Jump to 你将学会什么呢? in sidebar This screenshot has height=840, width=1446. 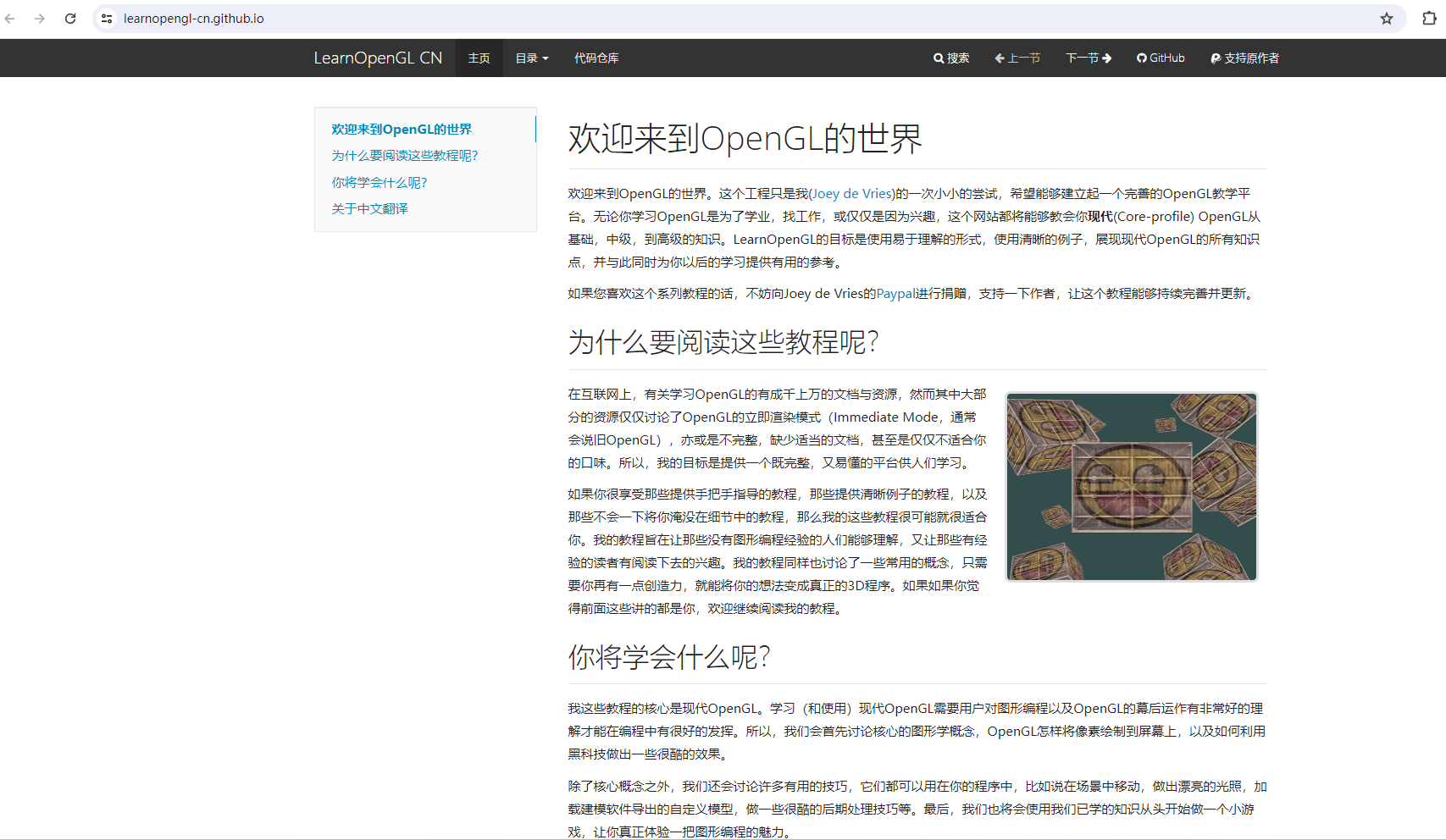[x=380, y=183]
